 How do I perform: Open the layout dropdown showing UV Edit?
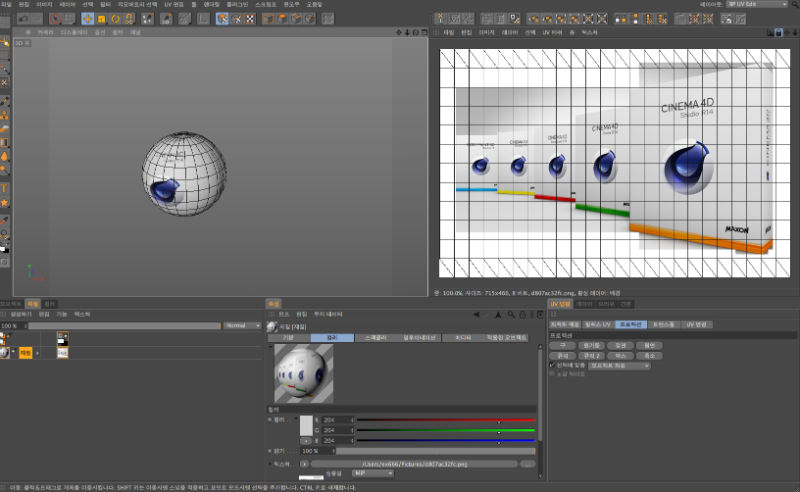757,4
